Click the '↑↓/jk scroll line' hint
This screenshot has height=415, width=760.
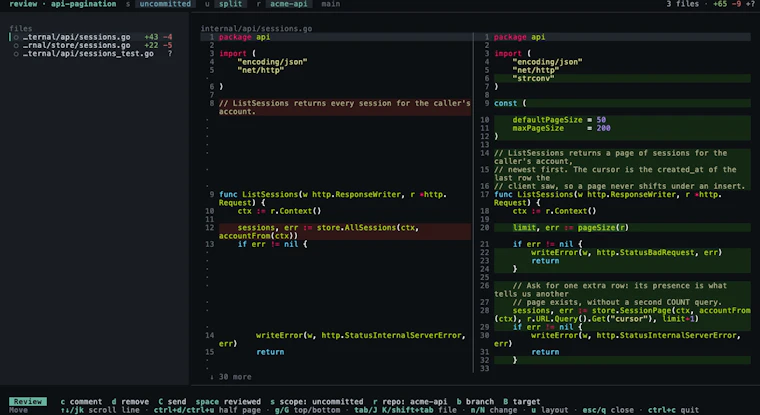click(x=100, y=410)
